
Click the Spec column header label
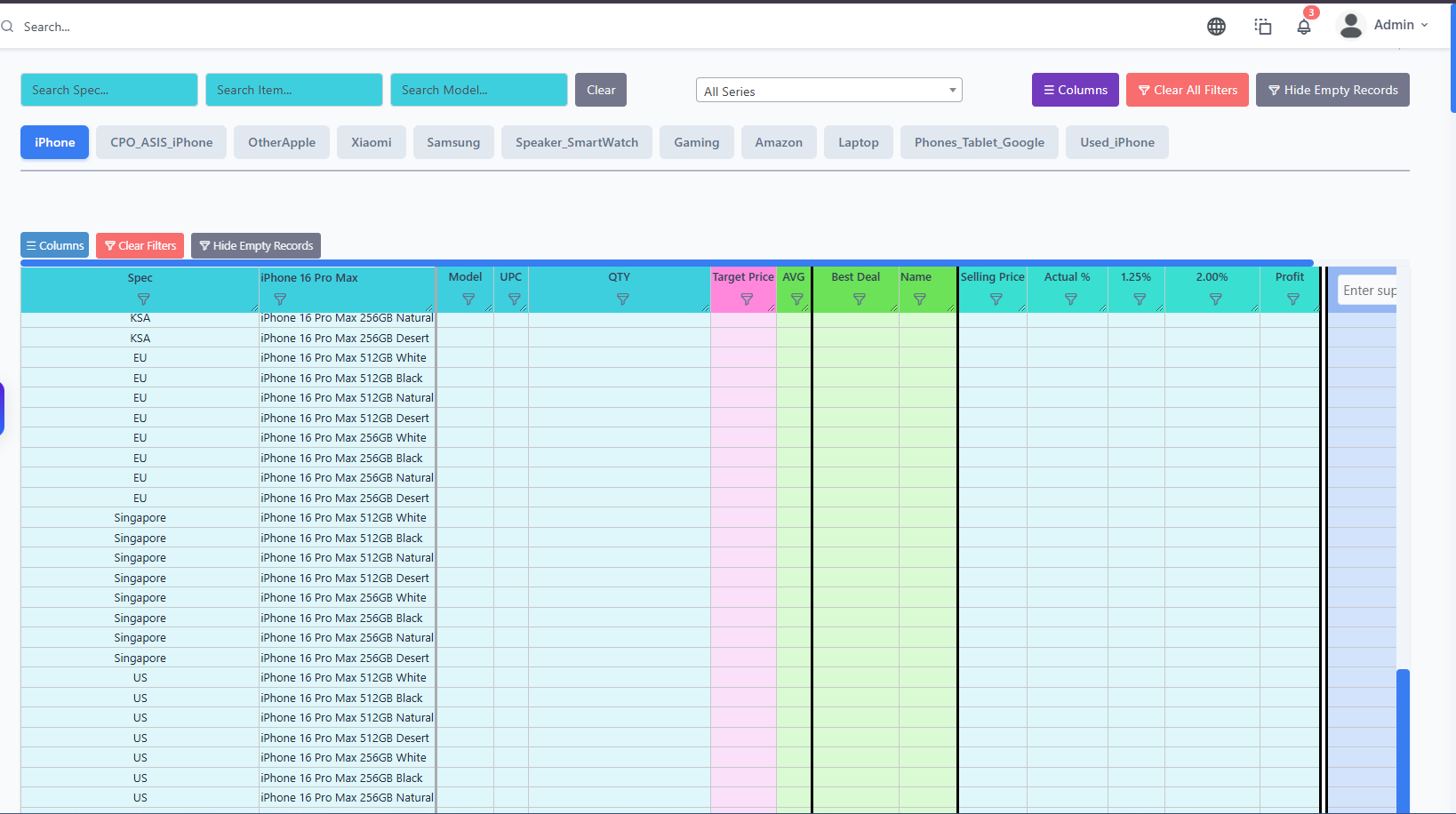tap(140, 278)
